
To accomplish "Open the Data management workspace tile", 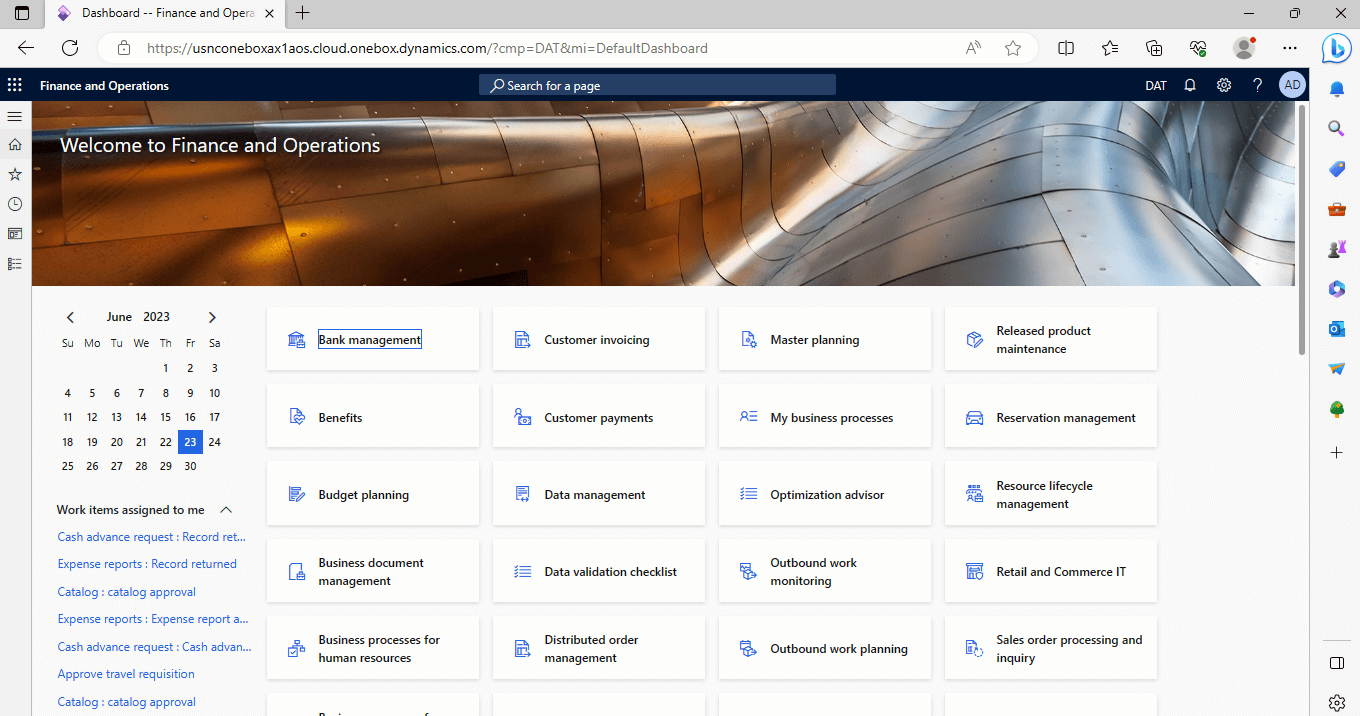I will click(x=599, y=495).
